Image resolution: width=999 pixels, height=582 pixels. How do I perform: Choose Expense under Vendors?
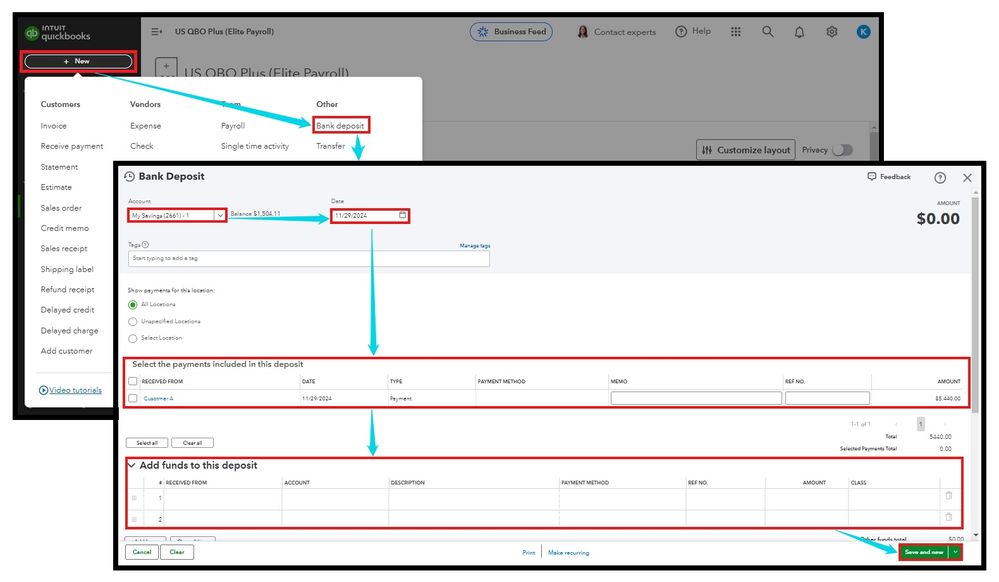[x=145, y=126]
